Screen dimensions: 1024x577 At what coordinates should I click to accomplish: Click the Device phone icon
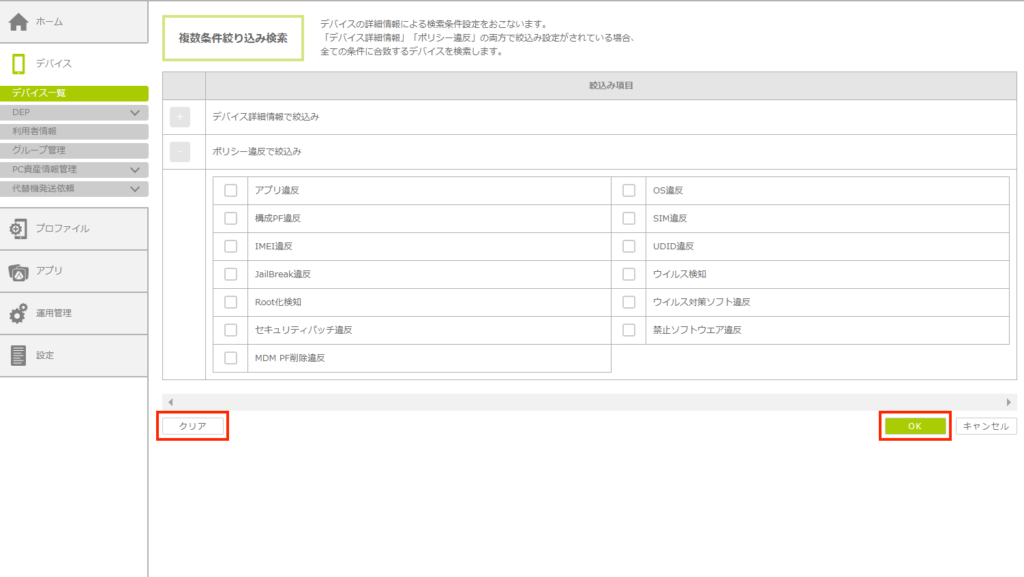tap(18, 63)
